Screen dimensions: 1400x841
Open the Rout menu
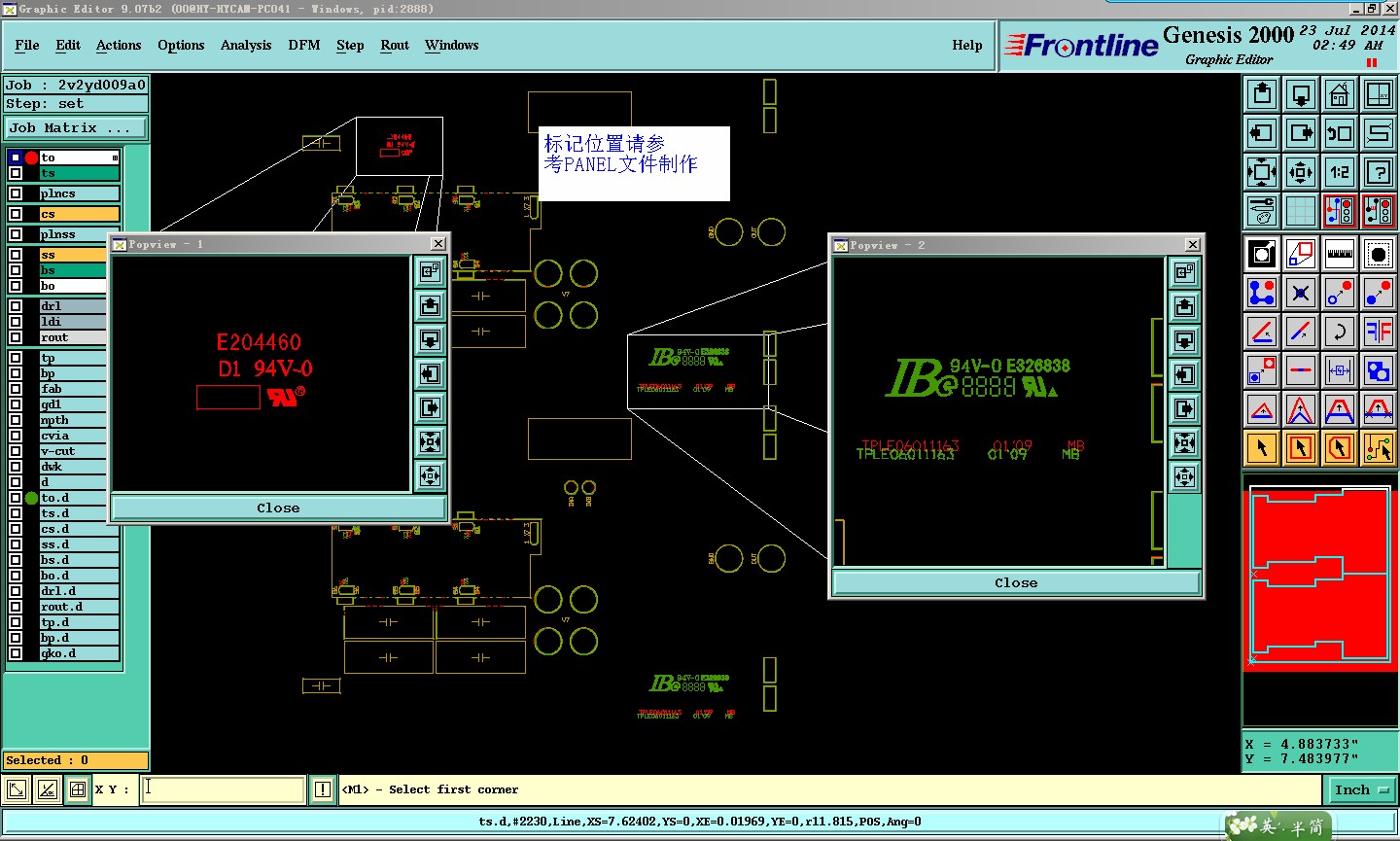coord(395,45)
